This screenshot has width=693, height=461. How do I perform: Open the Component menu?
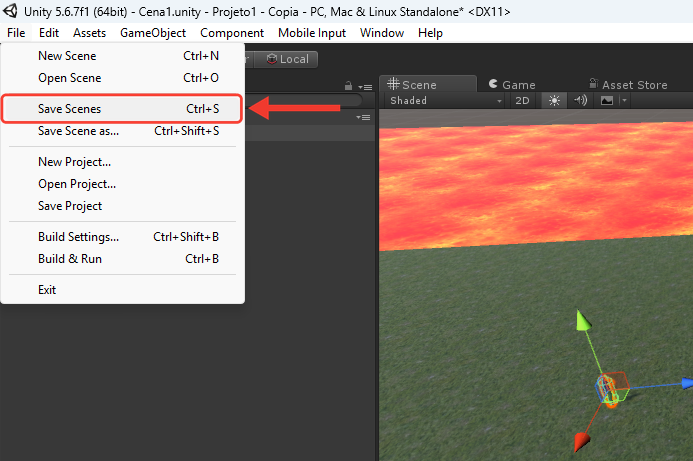click(232, 33)
